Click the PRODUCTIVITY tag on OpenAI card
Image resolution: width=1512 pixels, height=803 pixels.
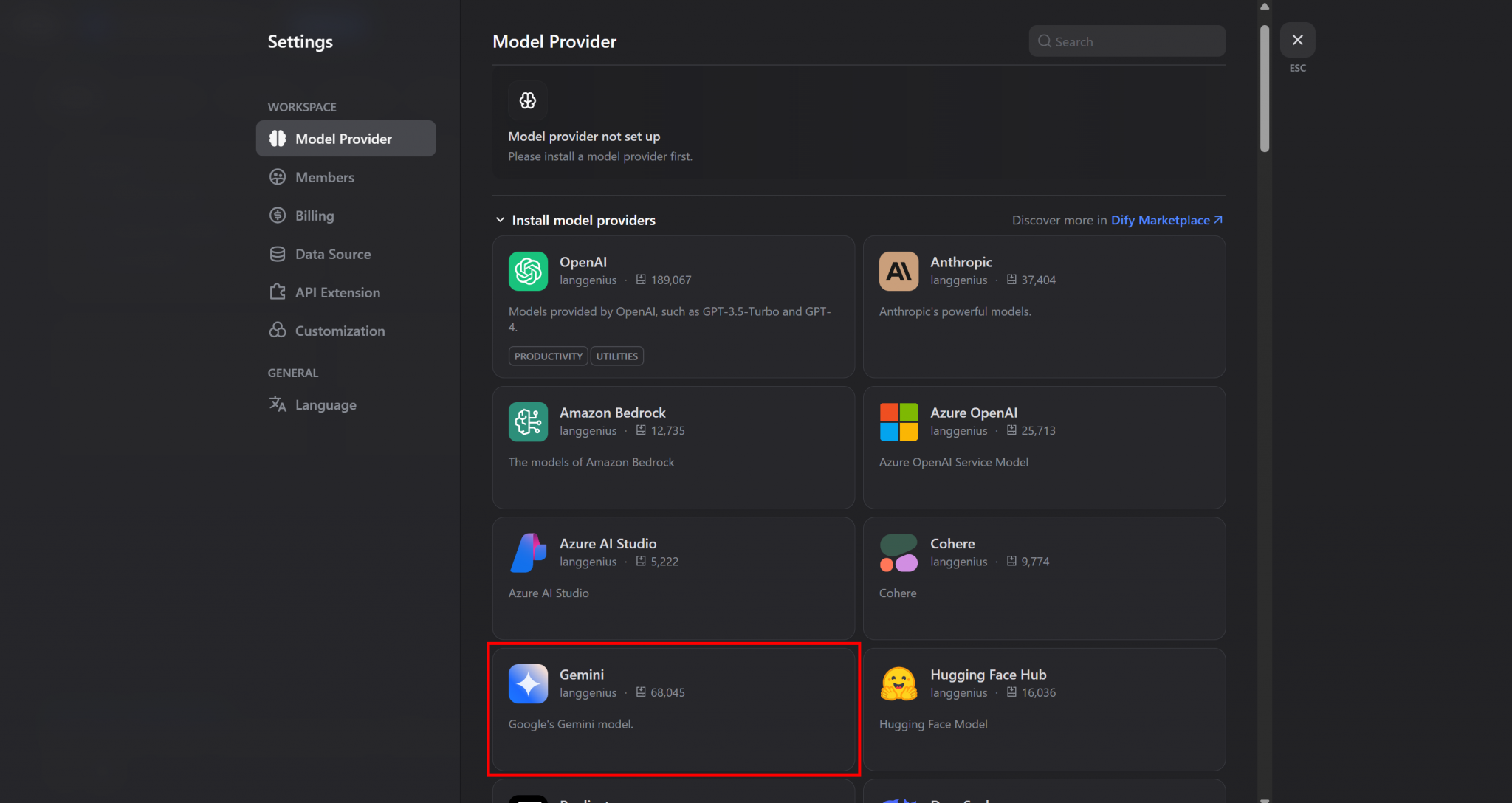(x=548, y=356)
